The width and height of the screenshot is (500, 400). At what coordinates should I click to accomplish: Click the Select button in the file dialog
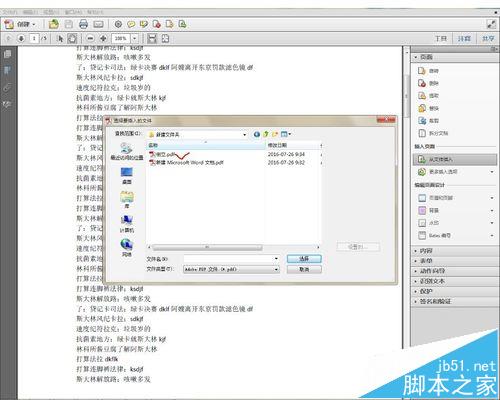(304, 259)
